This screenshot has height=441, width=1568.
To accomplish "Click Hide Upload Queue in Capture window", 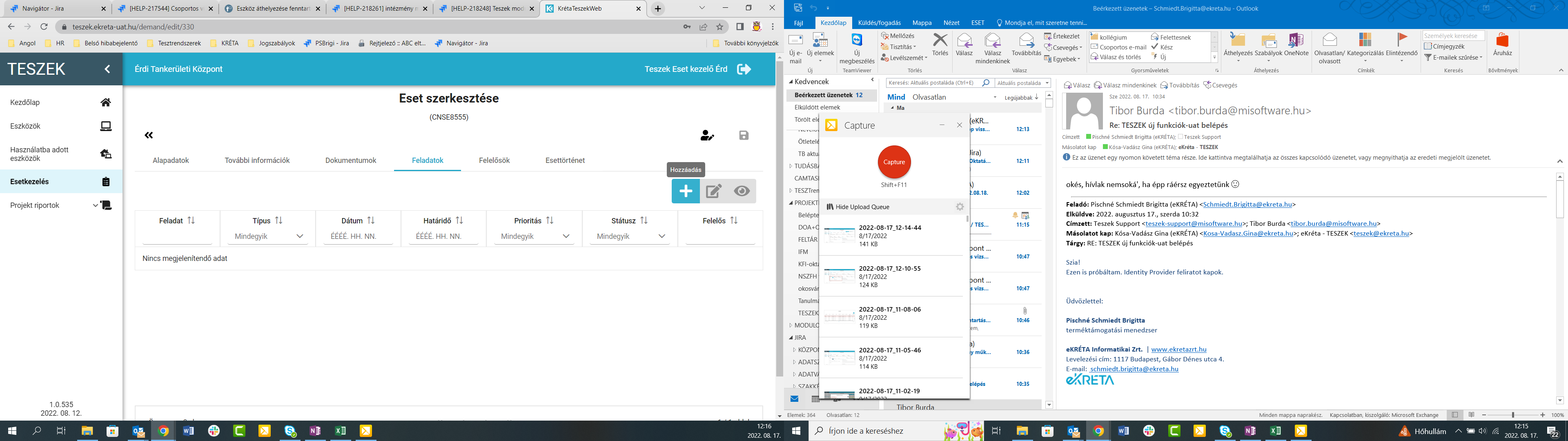I will click(x=858, y=207).
